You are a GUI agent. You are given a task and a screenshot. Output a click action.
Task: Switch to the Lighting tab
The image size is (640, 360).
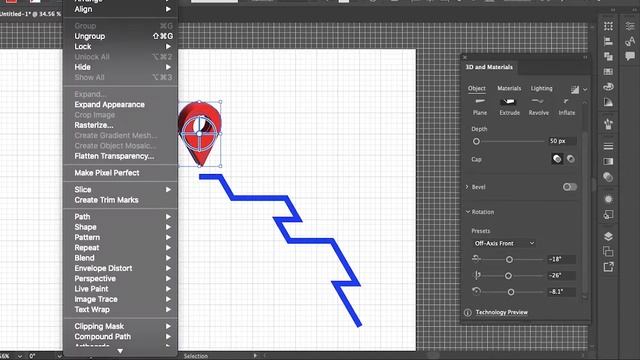(541, 89)
